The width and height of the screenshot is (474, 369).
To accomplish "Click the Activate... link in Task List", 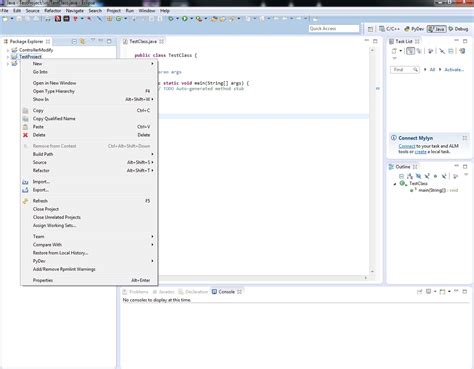I will pos(454,70).
